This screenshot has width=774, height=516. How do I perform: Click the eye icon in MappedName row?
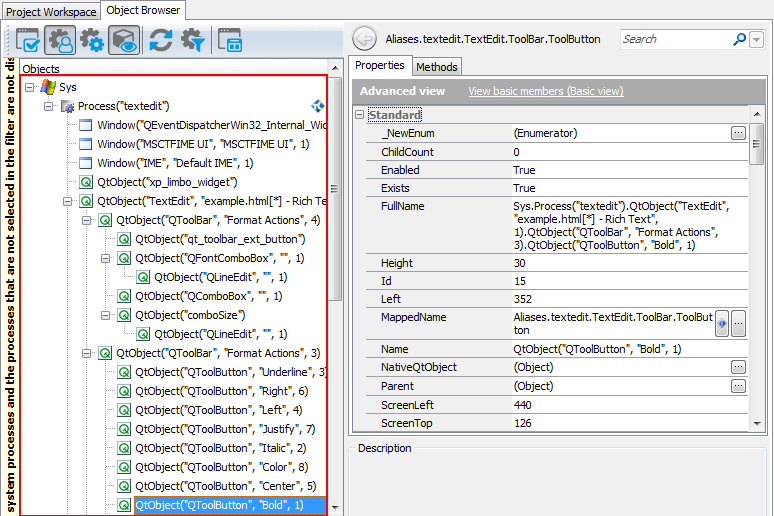point(721,322)
